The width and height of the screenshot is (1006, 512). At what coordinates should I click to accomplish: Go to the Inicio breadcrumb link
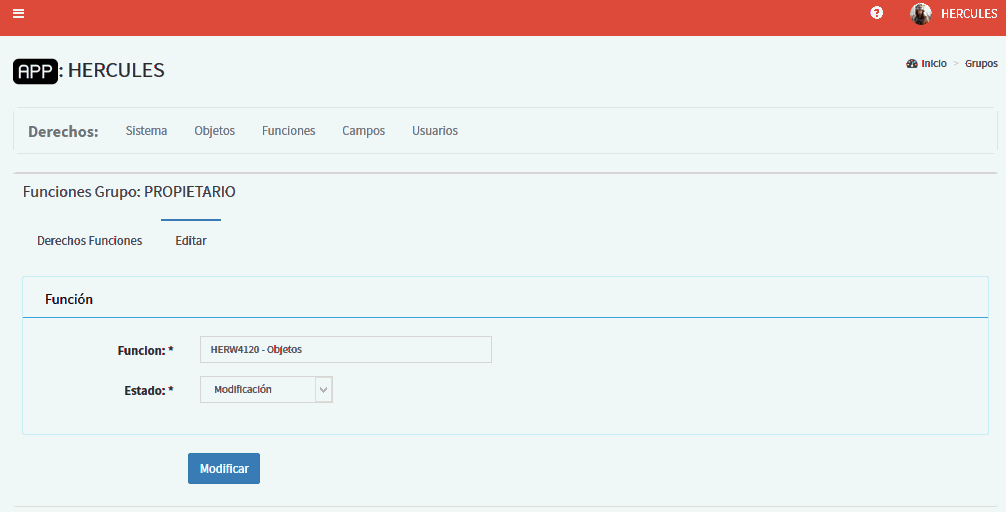tap(934, 64)
